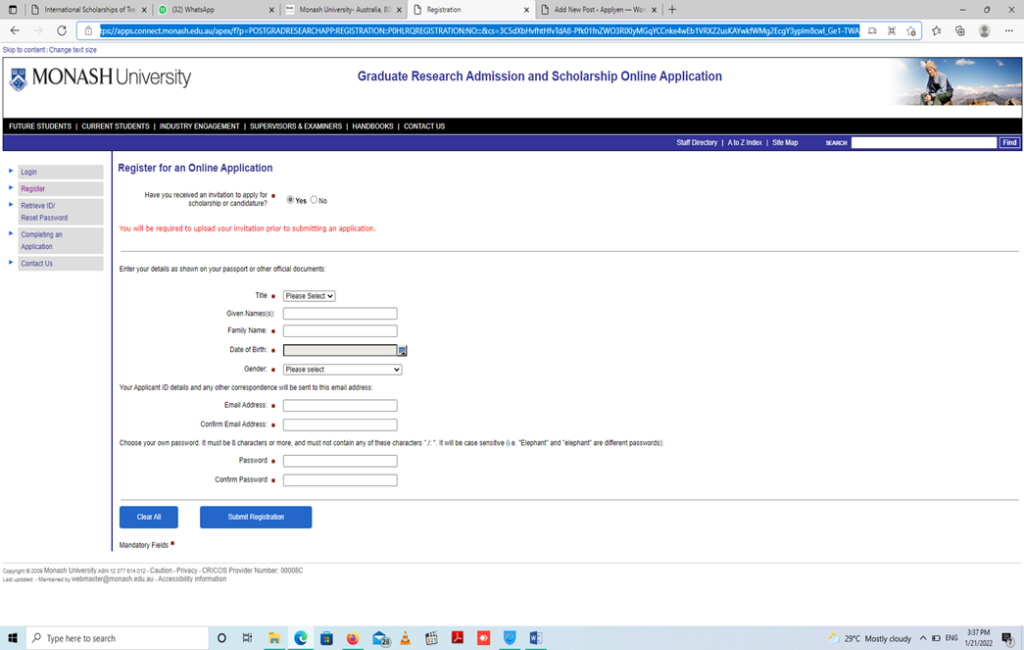The image size is (1024, 650).
Task: Open the browser profile avatar
Action: tap(984, 31)
